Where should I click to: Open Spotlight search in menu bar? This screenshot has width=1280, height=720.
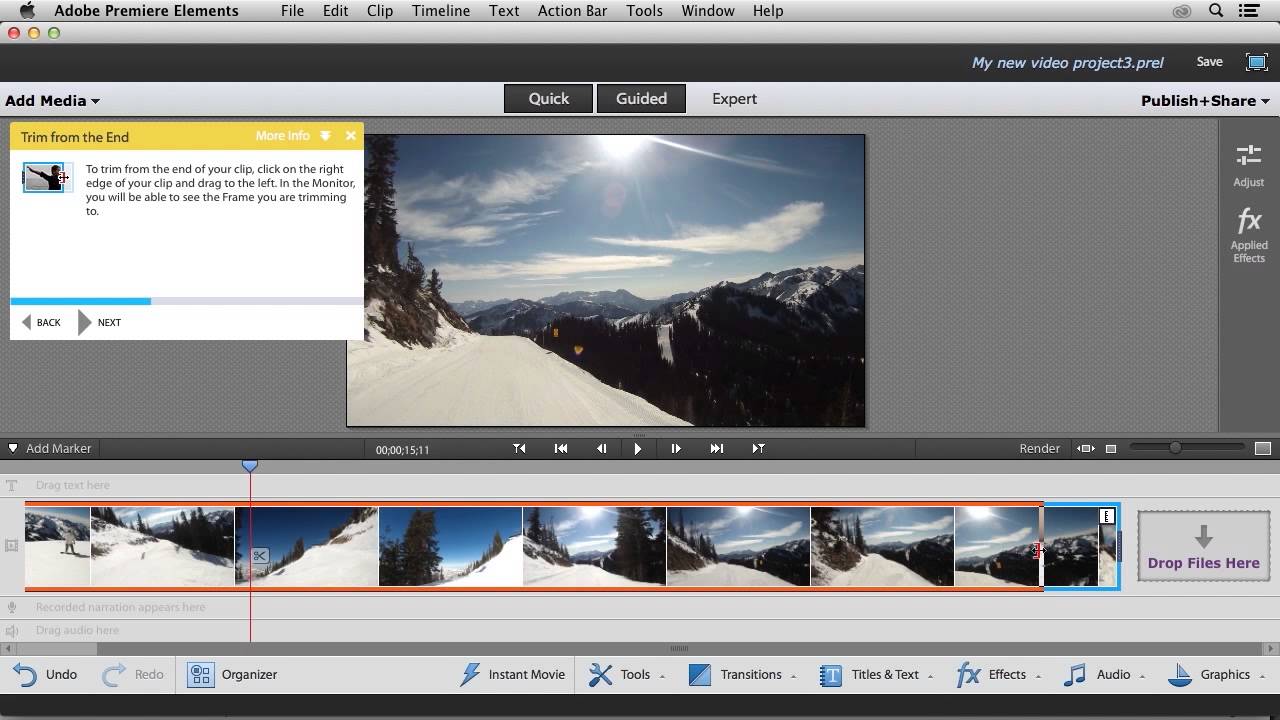coord(1216,11)
